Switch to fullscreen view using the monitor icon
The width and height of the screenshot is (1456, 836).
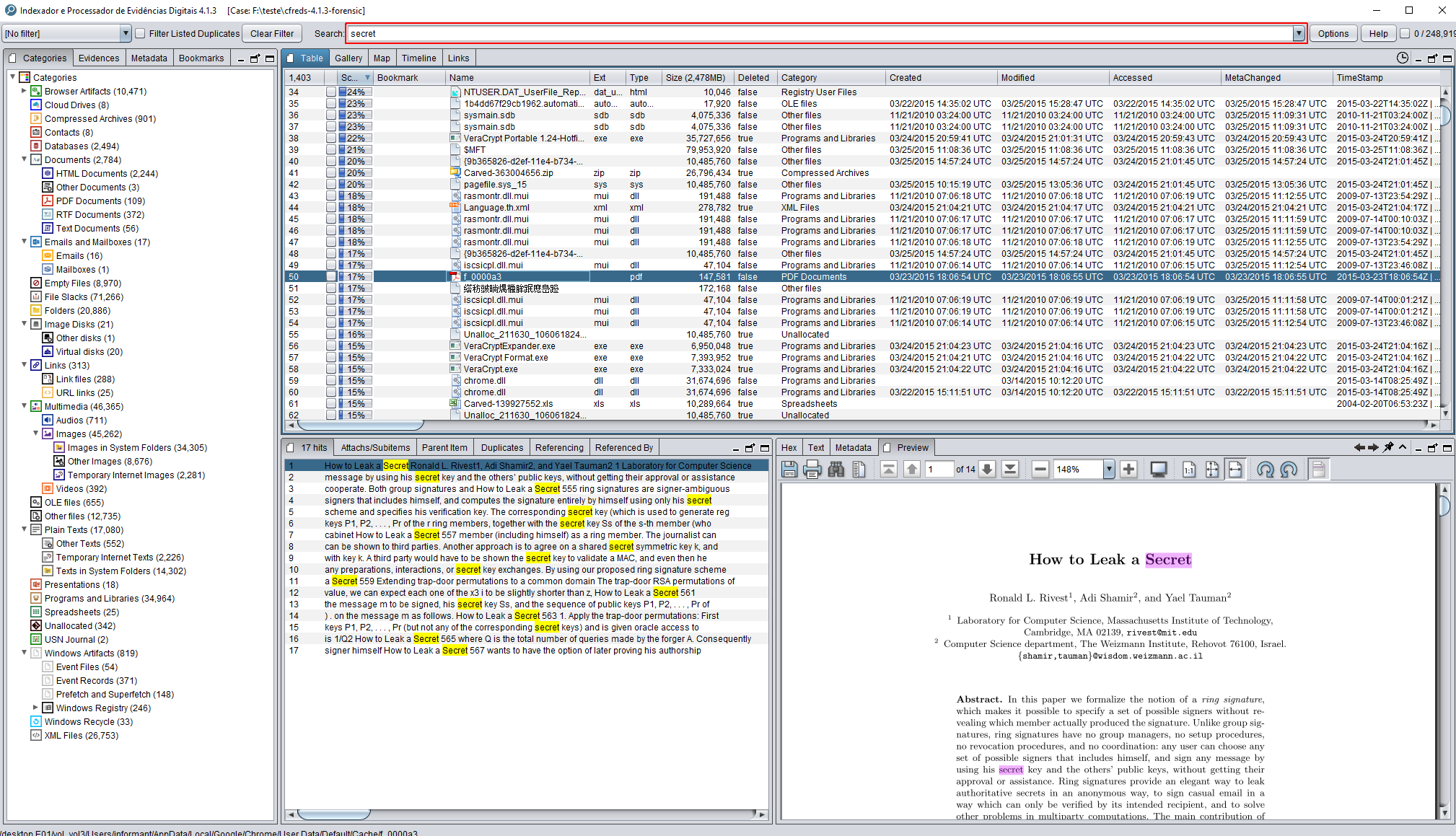1159,469
